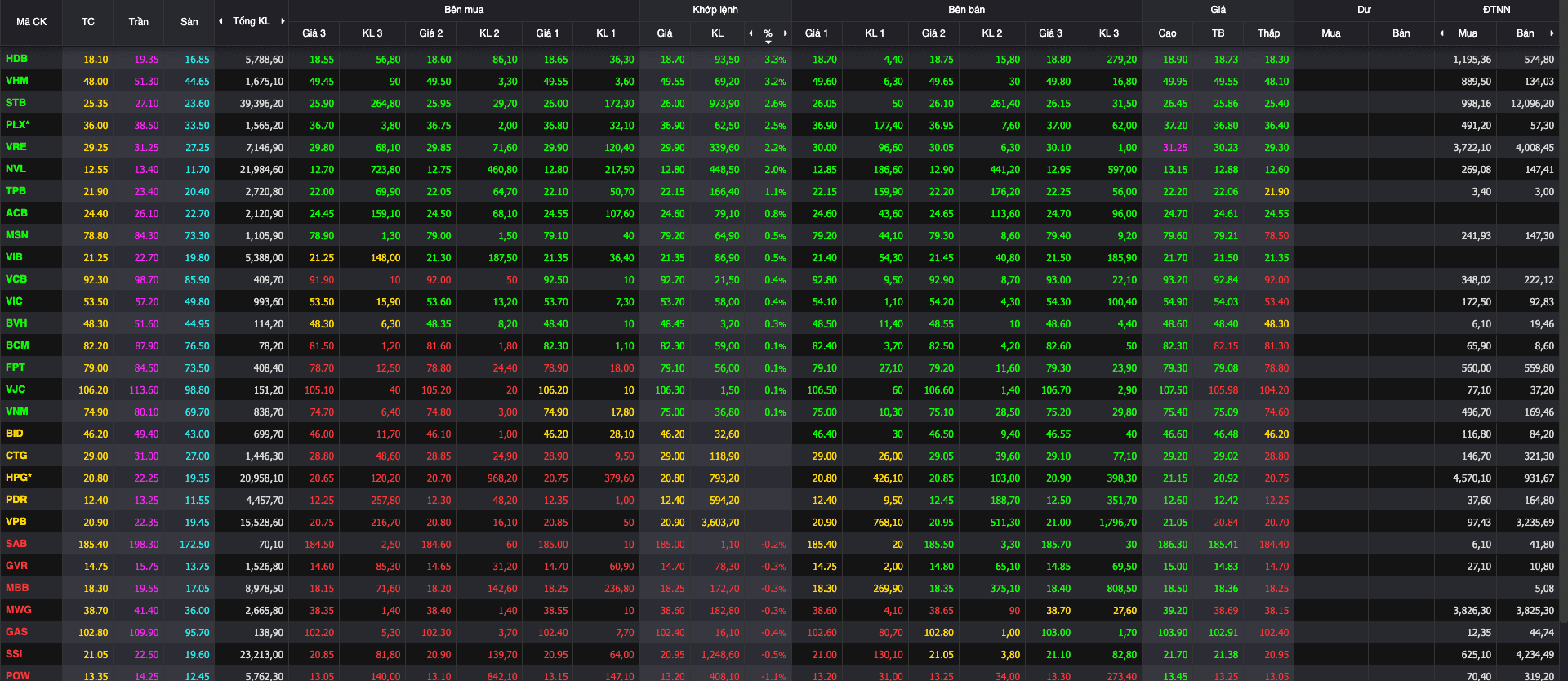The width and height of the screenshot is (1568, 681).
Task: Click the VPB ticker symbol
Action: tap(16, 522)
